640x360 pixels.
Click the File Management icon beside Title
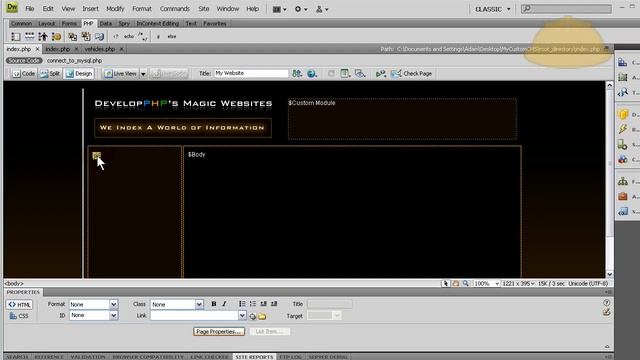297,73
